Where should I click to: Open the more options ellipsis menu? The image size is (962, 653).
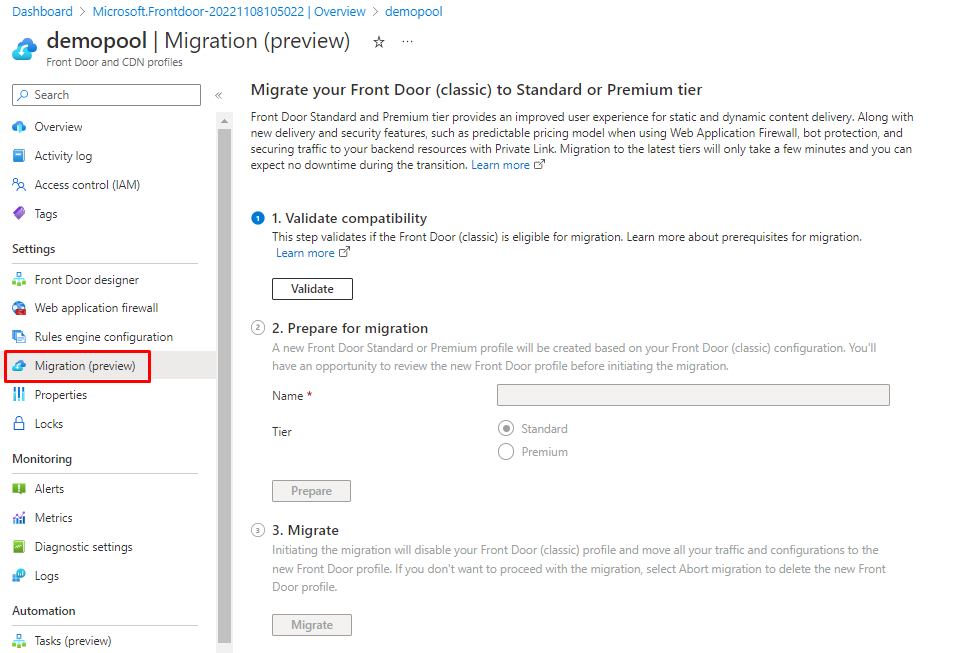(x=407, y=42)
